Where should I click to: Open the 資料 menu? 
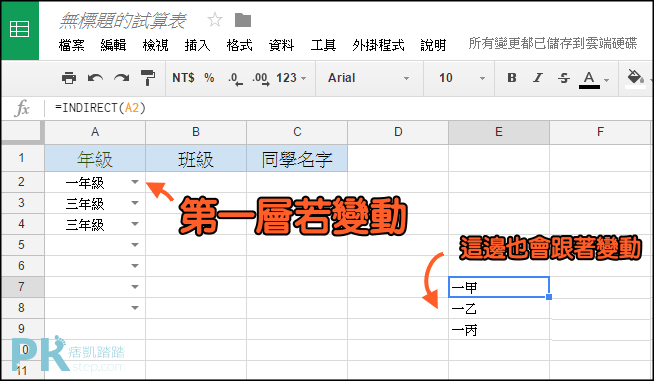(282, 45)
